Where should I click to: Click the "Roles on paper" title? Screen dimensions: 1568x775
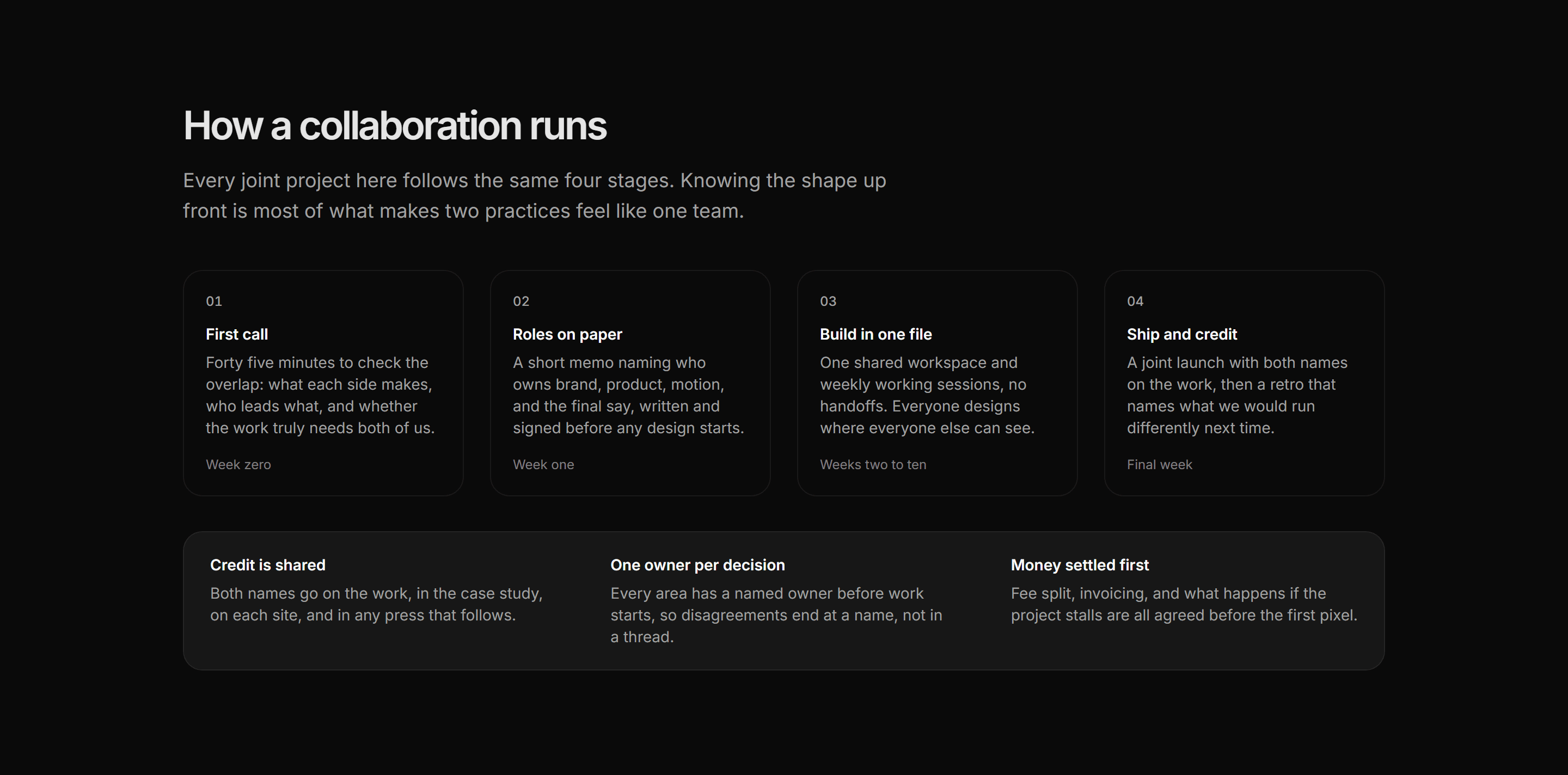coord(567,334)
